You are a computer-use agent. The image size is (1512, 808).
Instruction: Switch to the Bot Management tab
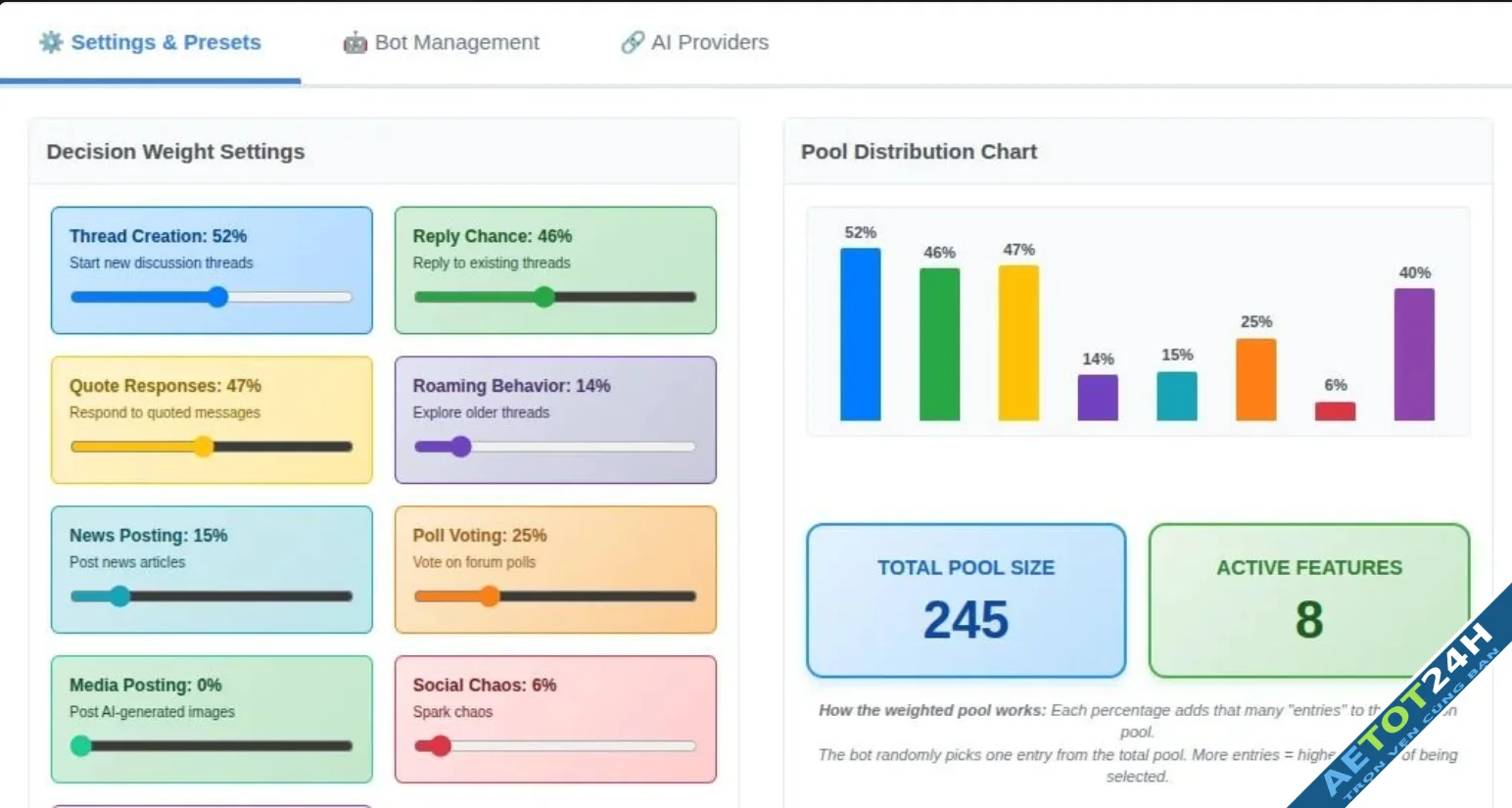(x=442, y=43)
